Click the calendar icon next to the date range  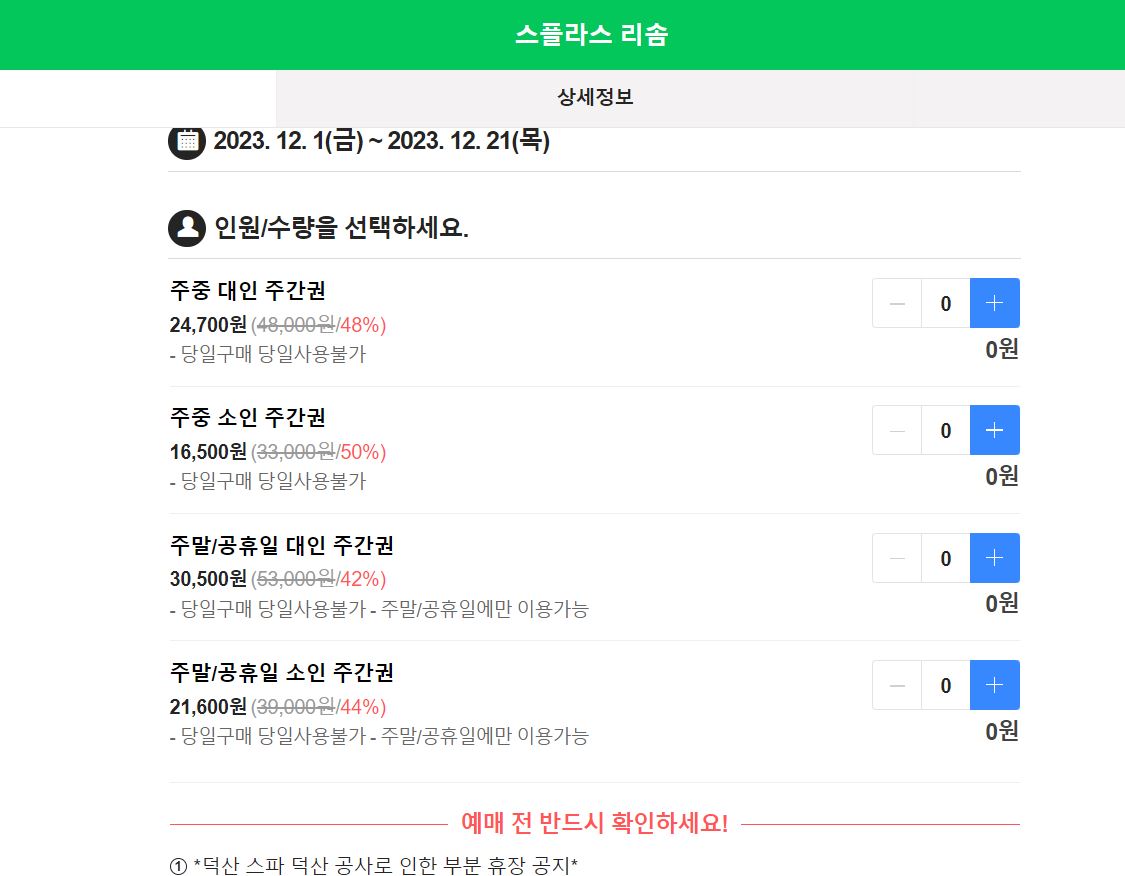186,141
